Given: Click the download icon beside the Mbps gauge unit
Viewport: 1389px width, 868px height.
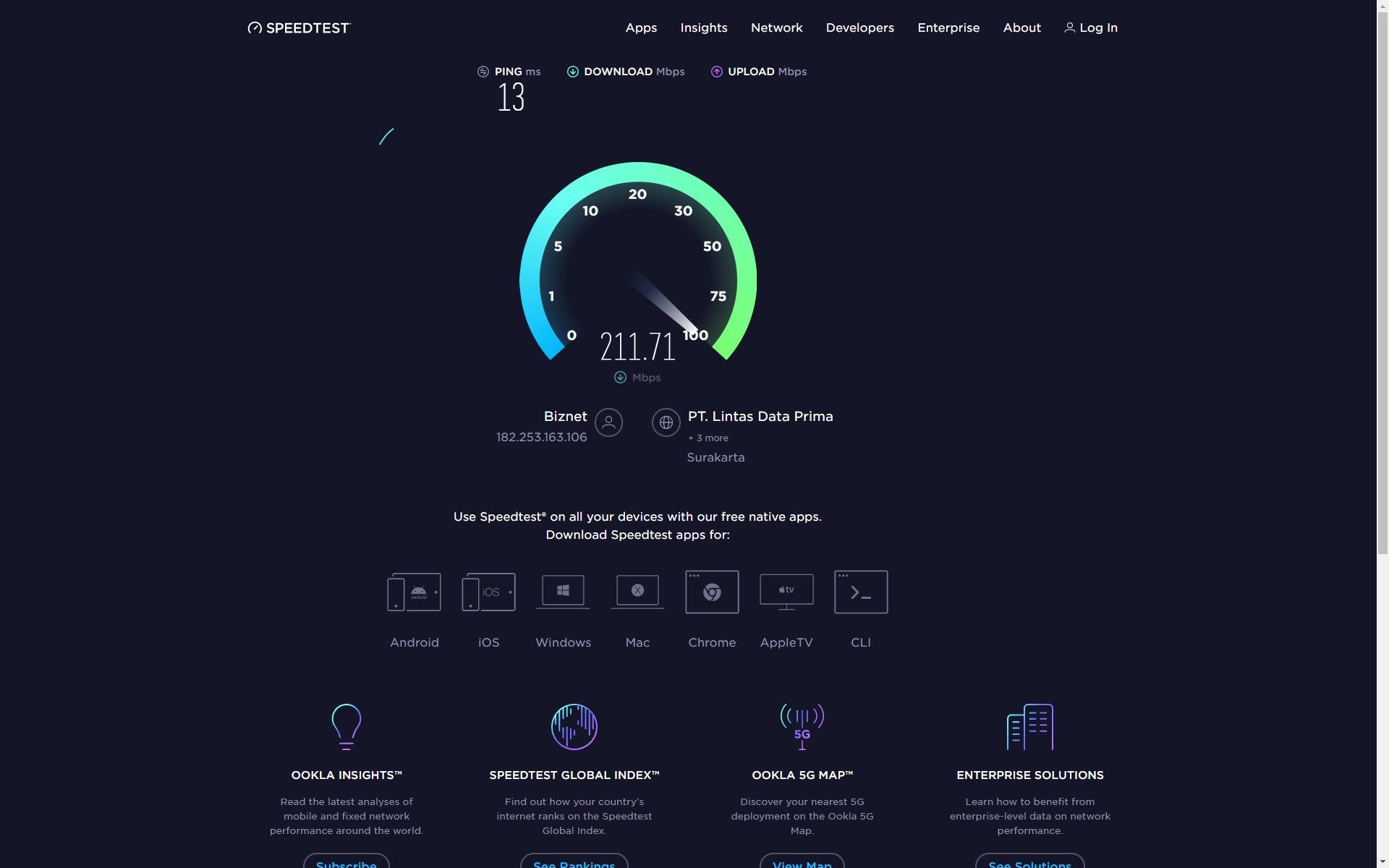Looking at the screenshot, I should 620,378.
